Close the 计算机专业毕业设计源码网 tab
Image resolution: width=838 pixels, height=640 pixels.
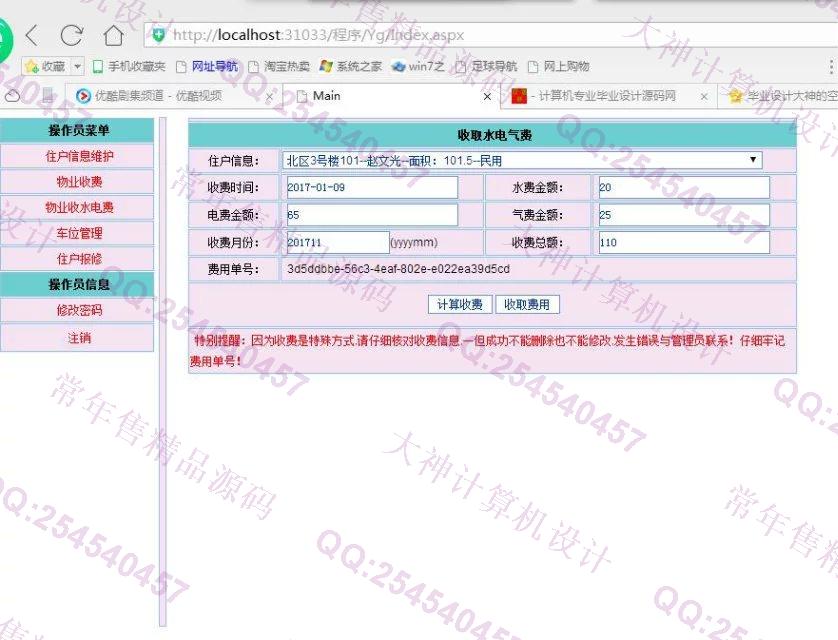coord(704,97)
